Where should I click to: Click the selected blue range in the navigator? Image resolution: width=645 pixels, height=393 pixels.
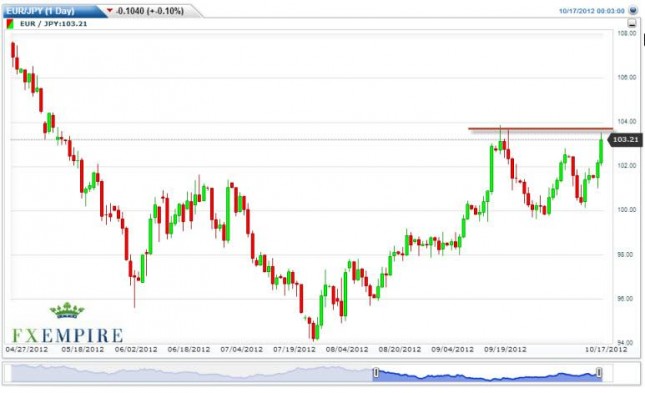click(487, 375)
